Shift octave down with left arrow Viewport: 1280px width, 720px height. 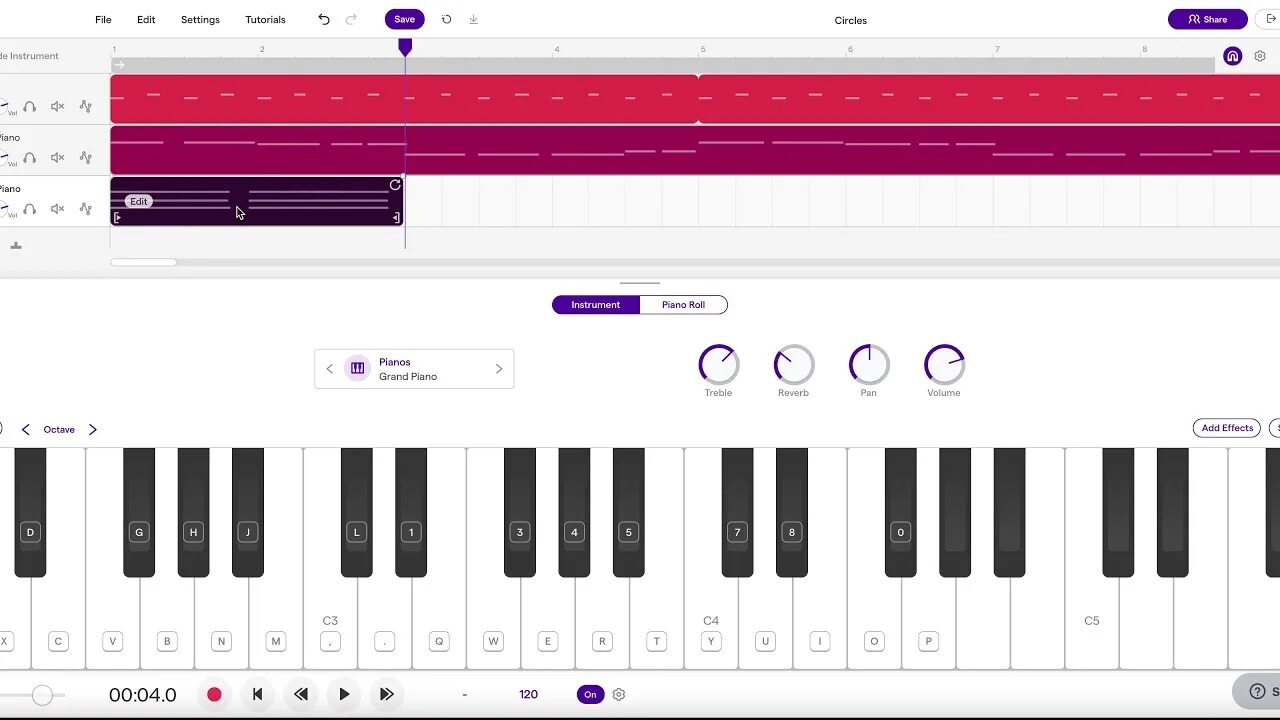click(26, 429)
